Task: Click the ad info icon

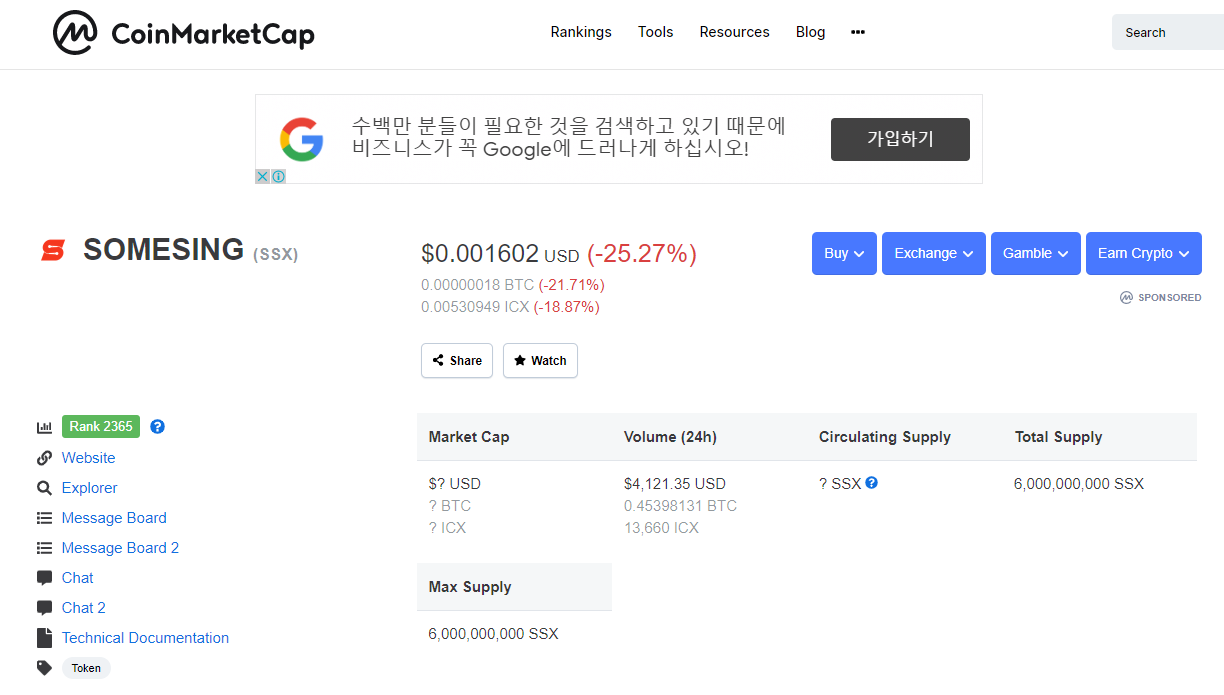Action: coord(278,176)
